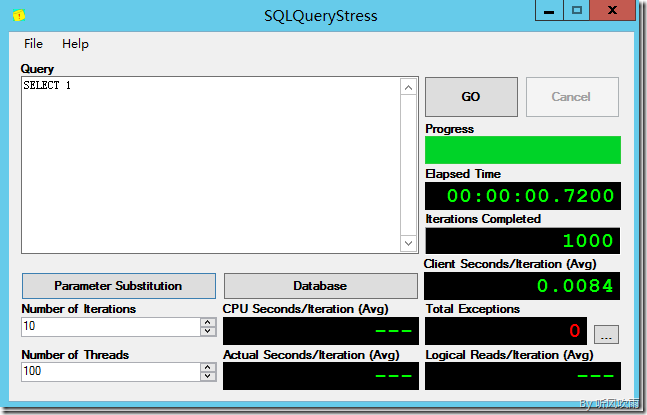Click the SQLQueryStress app icon in title bar

[19, 16]
